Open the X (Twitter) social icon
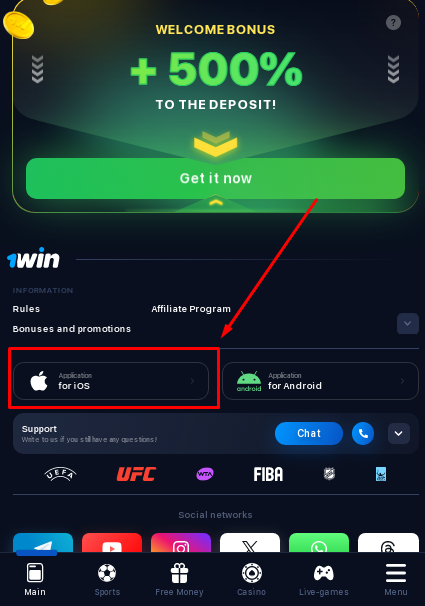This screenshot has height=606, width=425. click(250, 543)
